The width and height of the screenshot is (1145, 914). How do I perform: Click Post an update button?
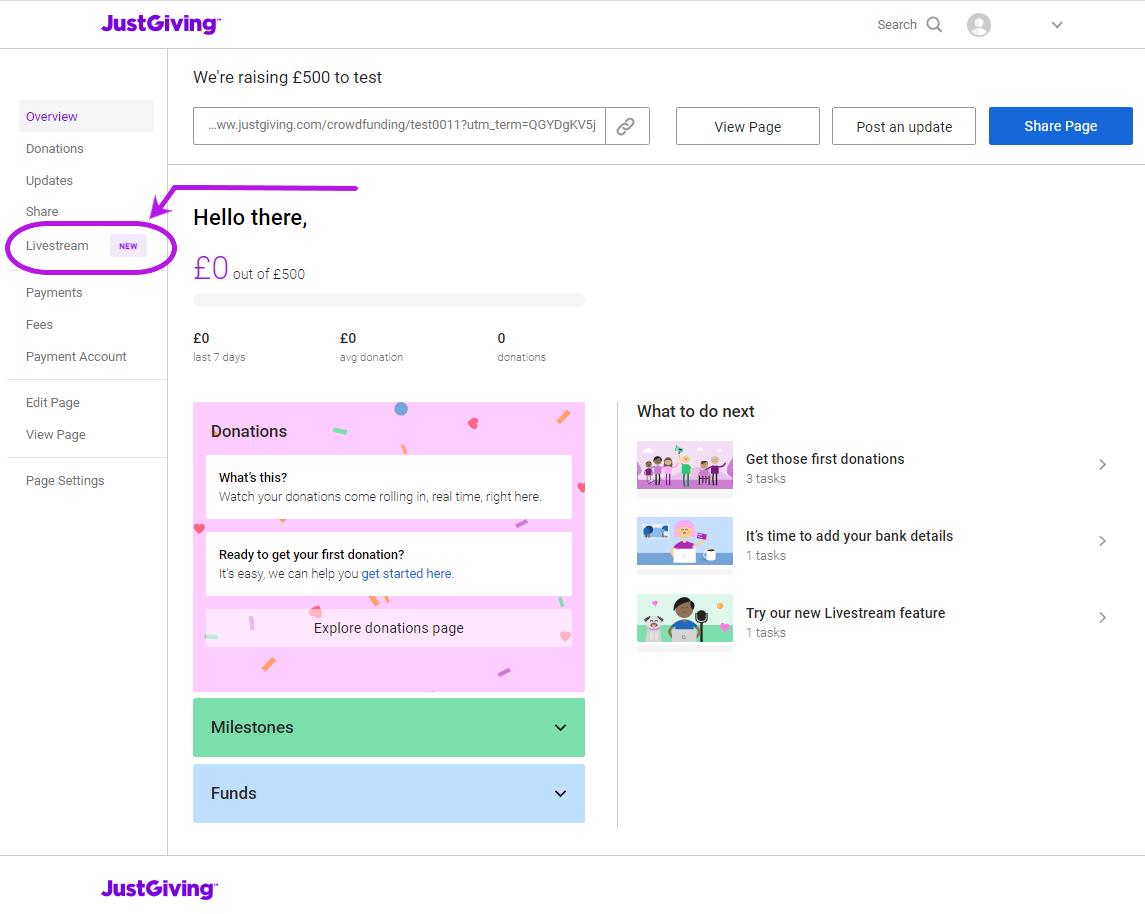904,126
